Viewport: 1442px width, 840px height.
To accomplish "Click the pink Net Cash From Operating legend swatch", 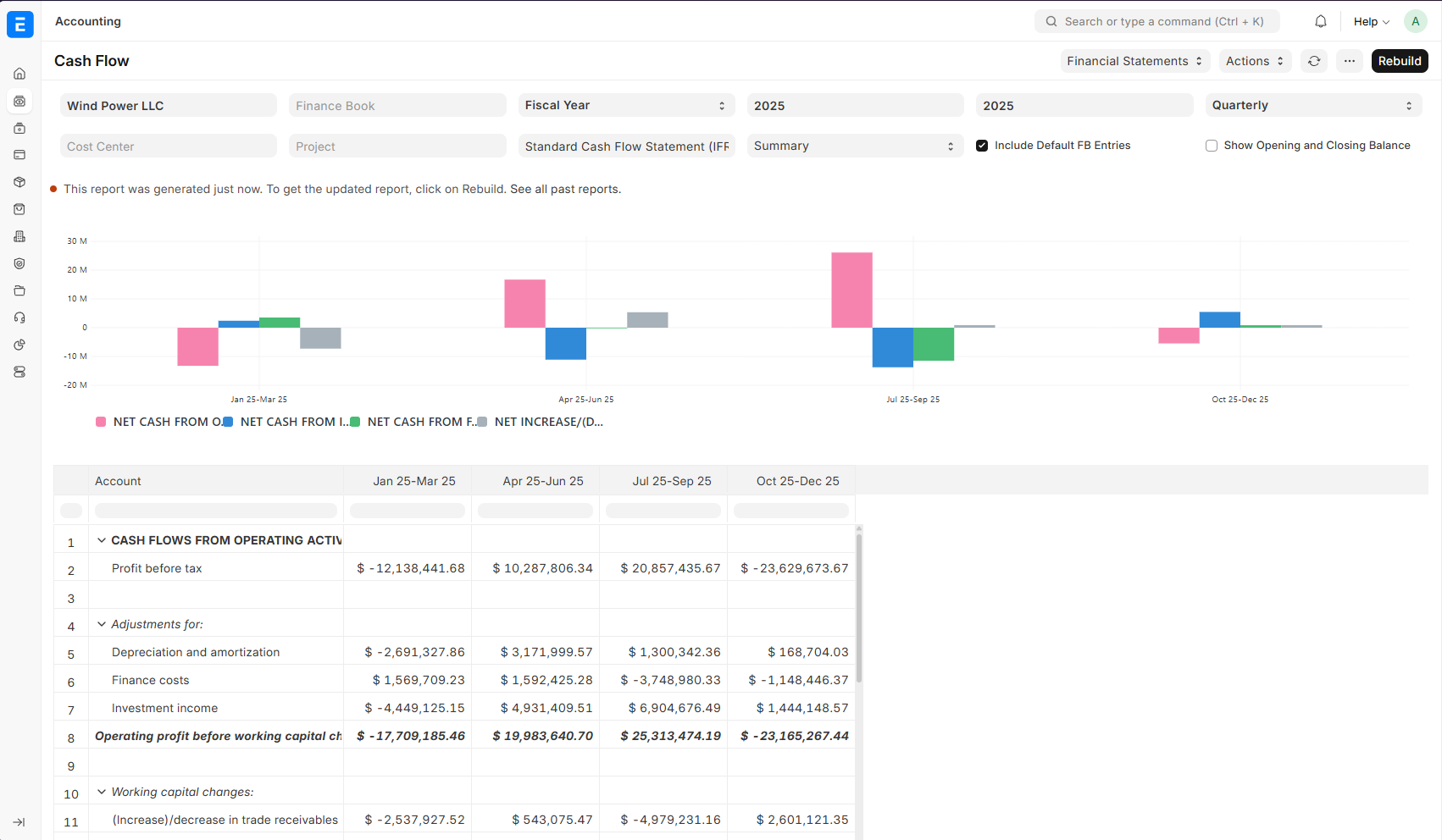I will pyautogui.click(x=102, y=422).
